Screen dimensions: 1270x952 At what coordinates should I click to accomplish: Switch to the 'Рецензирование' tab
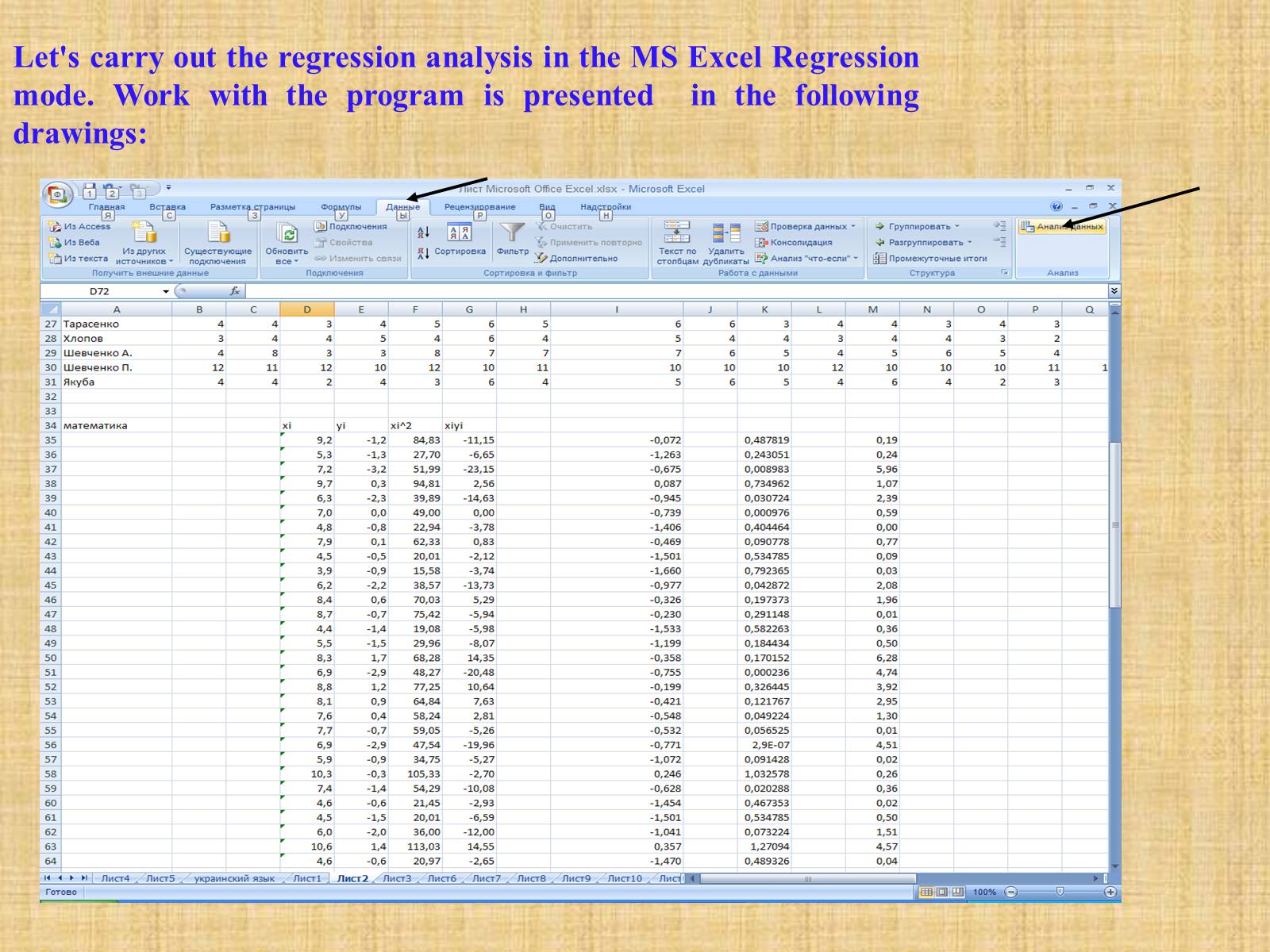[479, 207]
